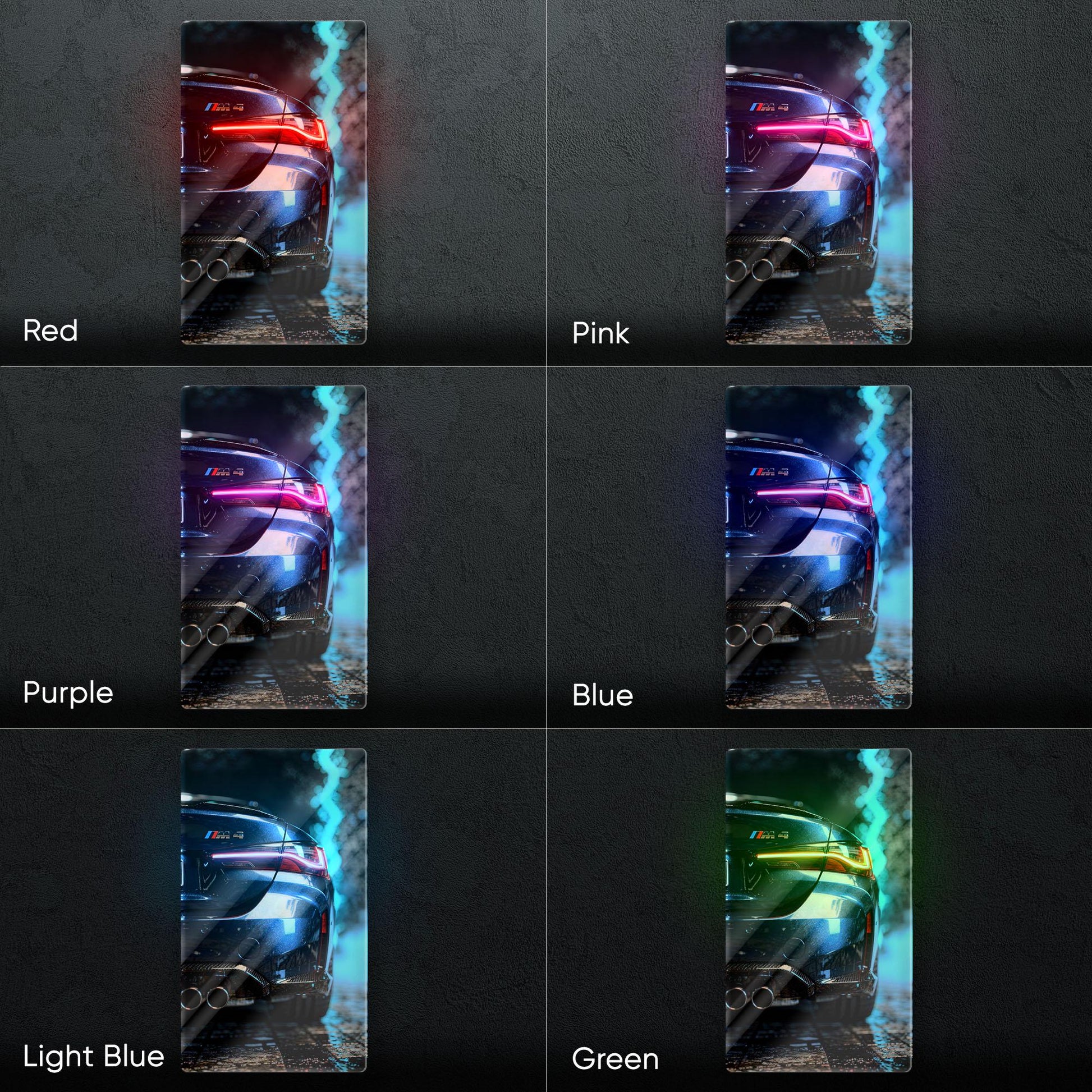This screenshot has height=1092, width=1092.
Task: Click the Green color label
Action: [615, 1059]
